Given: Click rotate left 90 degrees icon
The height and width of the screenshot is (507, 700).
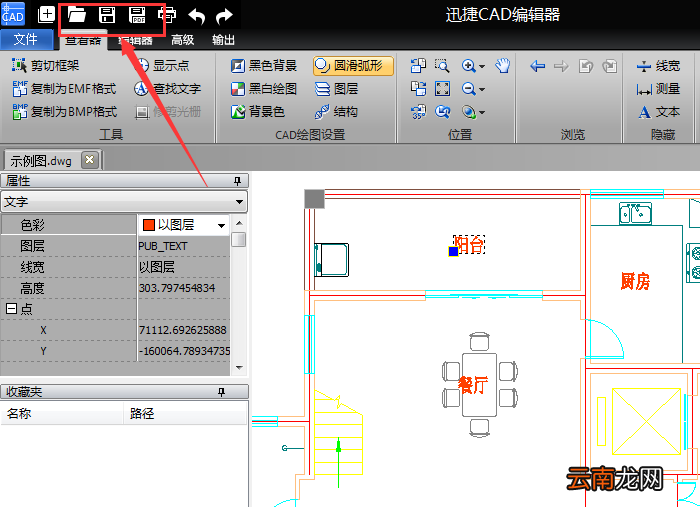Looking at the screenshot, I should [418, 66].
